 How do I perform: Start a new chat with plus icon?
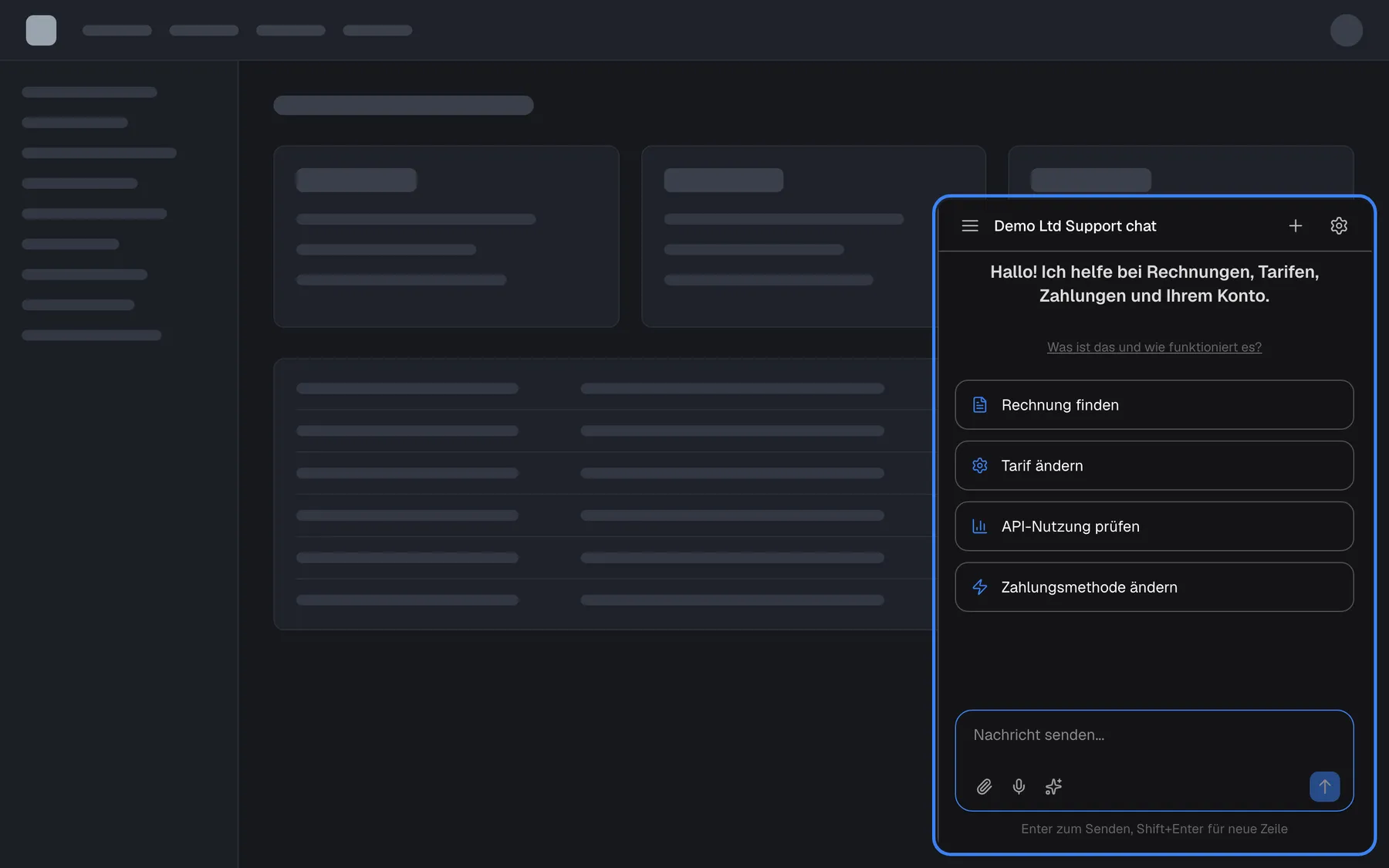click(1296, 225)
